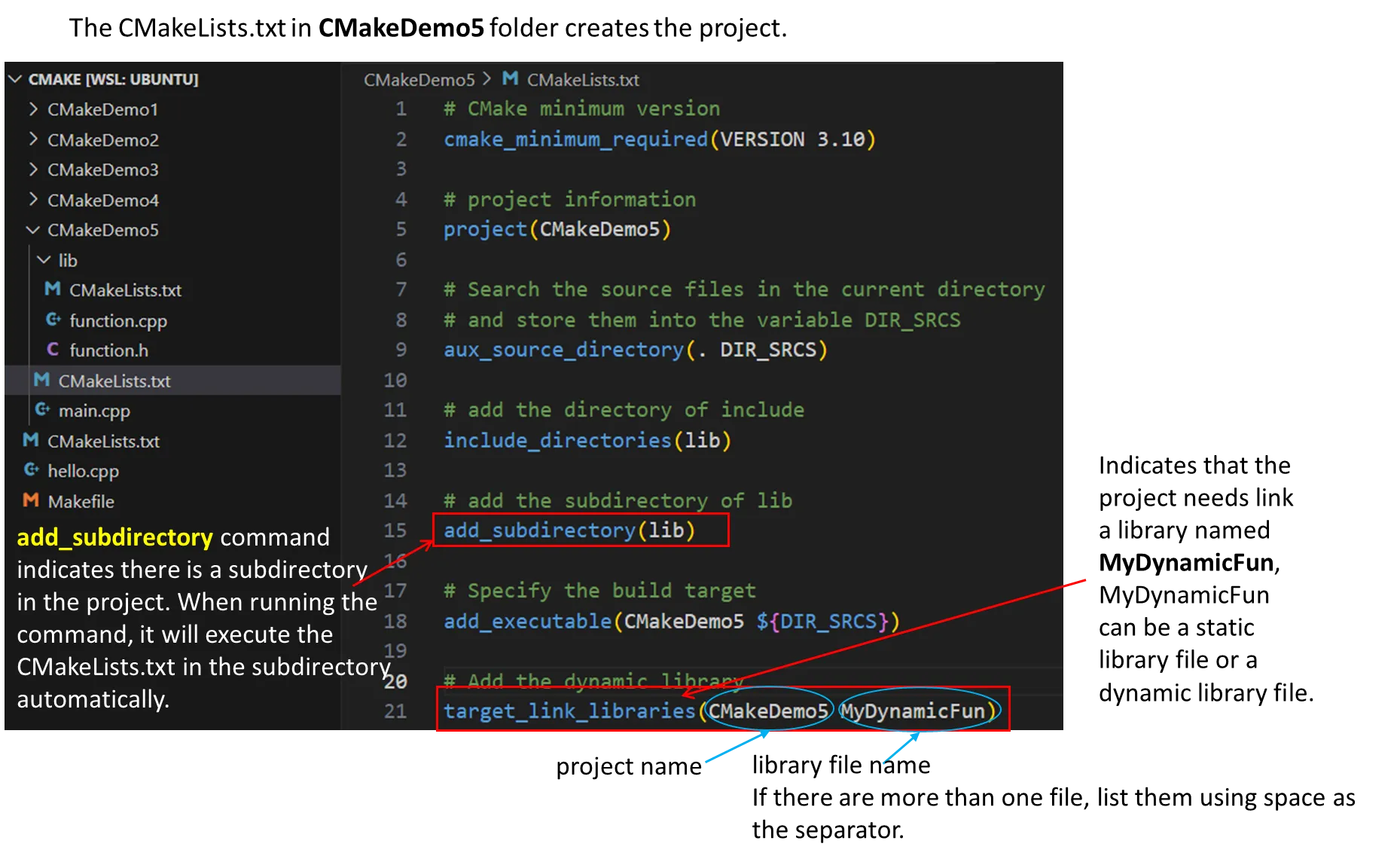
Task: Click the orange Makefile icon
Action: pyautogui.click(x=31, y=500)
